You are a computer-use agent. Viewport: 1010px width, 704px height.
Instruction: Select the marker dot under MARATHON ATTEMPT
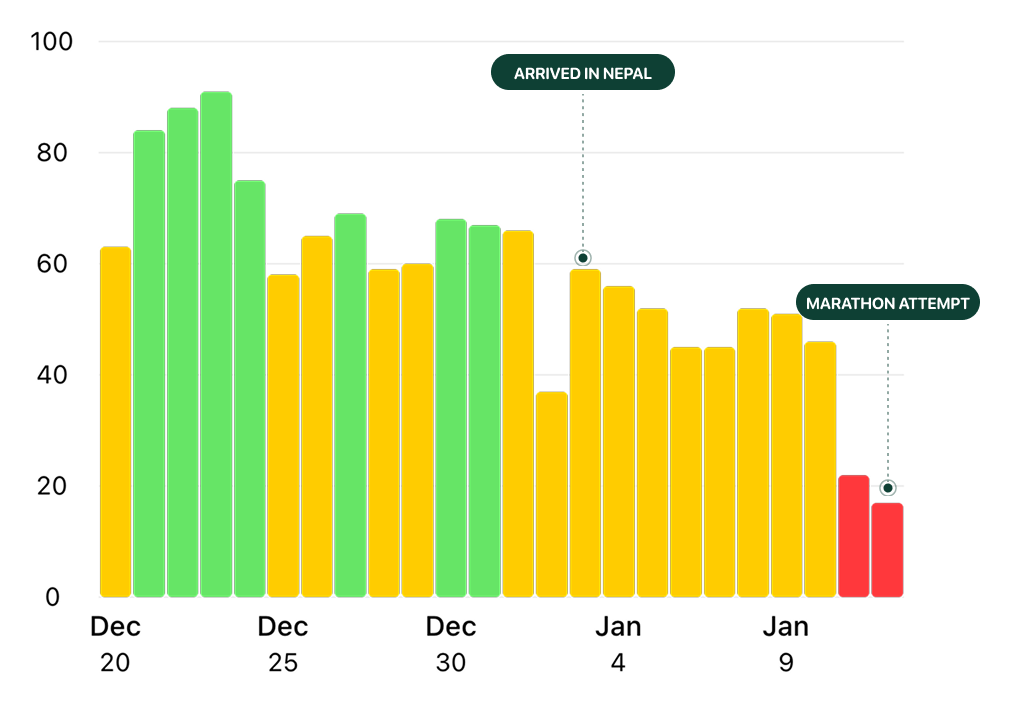point(888,488)
